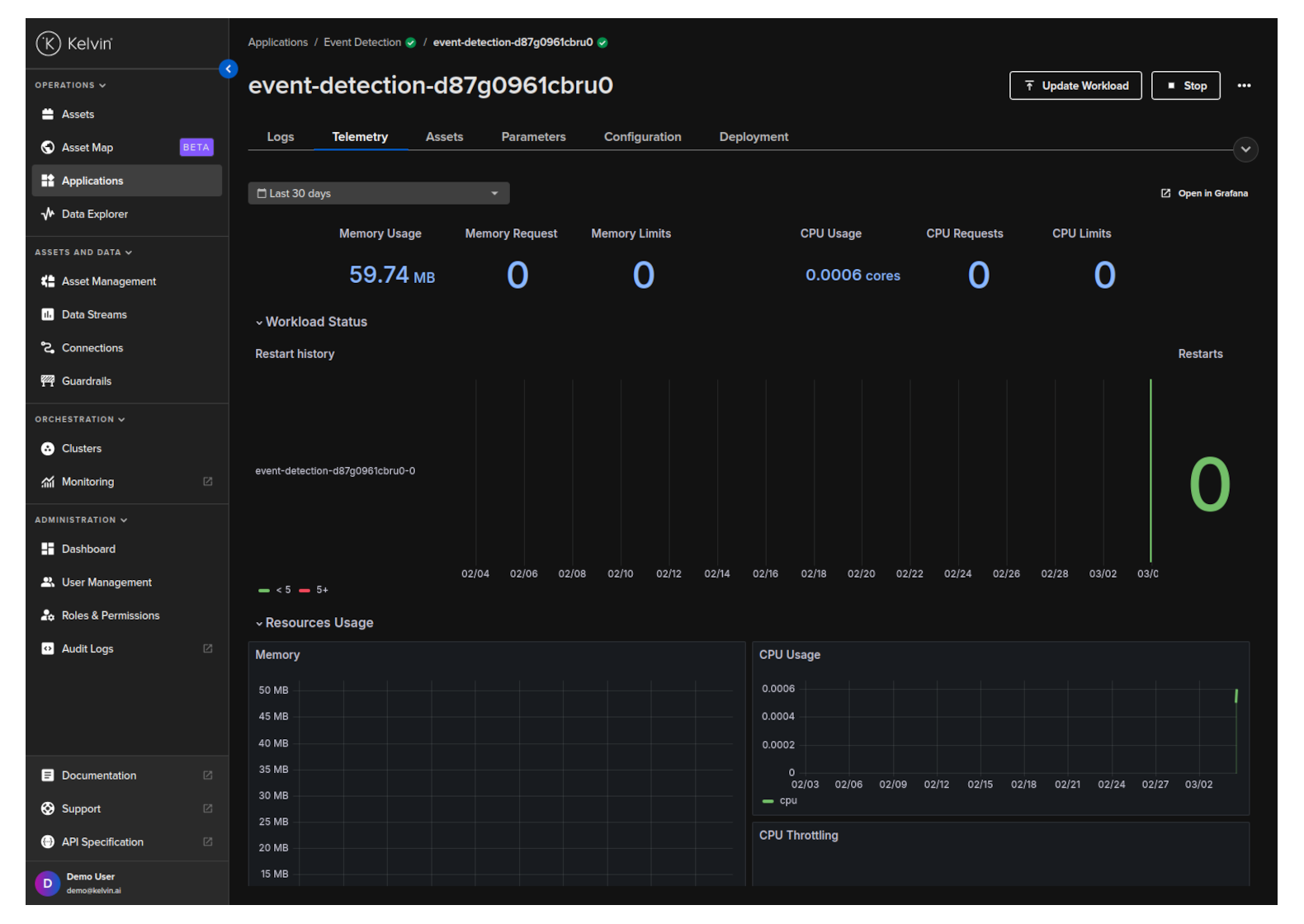This screenshot has width=1304, height=924.
Task: Click the Asset Map globe icon
Action: click(48, 148)
